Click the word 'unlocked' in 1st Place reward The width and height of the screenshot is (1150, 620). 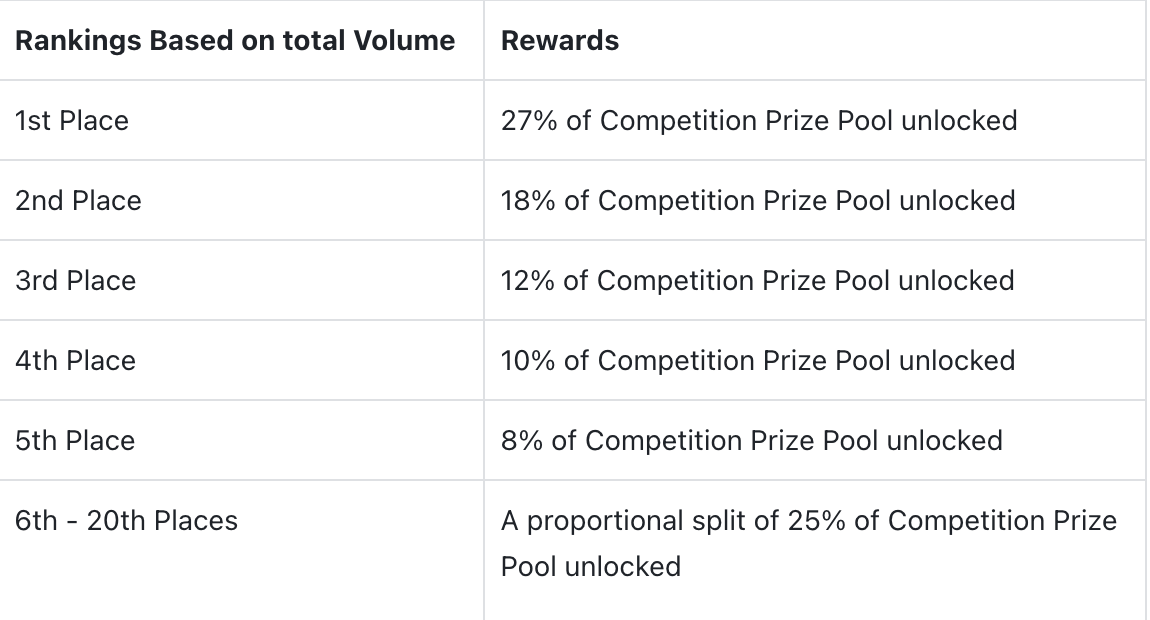pyautogui.click(x=959, y=120)
